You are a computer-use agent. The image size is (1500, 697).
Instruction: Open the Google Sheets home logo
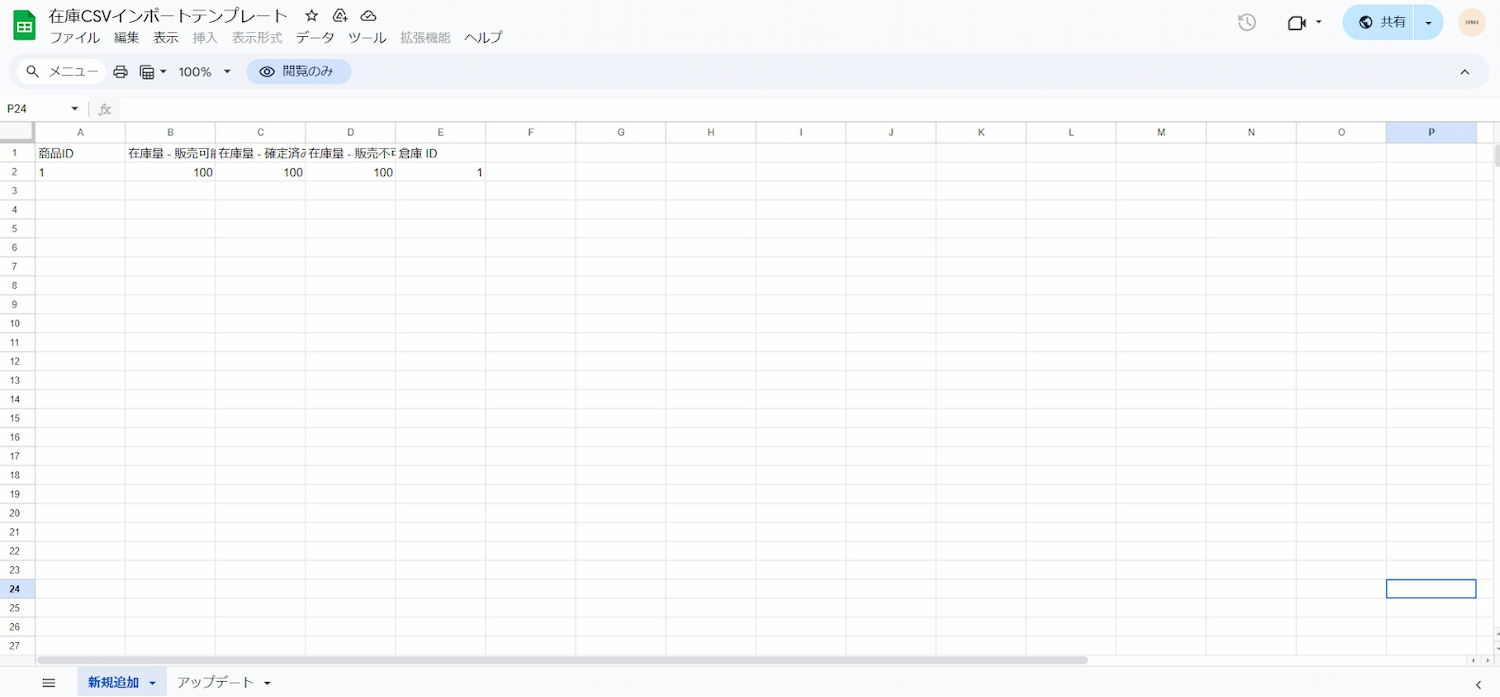24,25
